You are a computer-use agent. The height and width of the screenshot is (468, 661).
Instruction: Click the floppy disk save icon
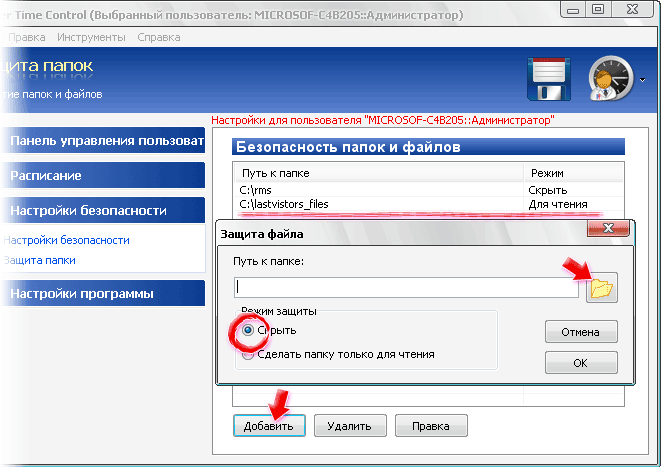549,79
